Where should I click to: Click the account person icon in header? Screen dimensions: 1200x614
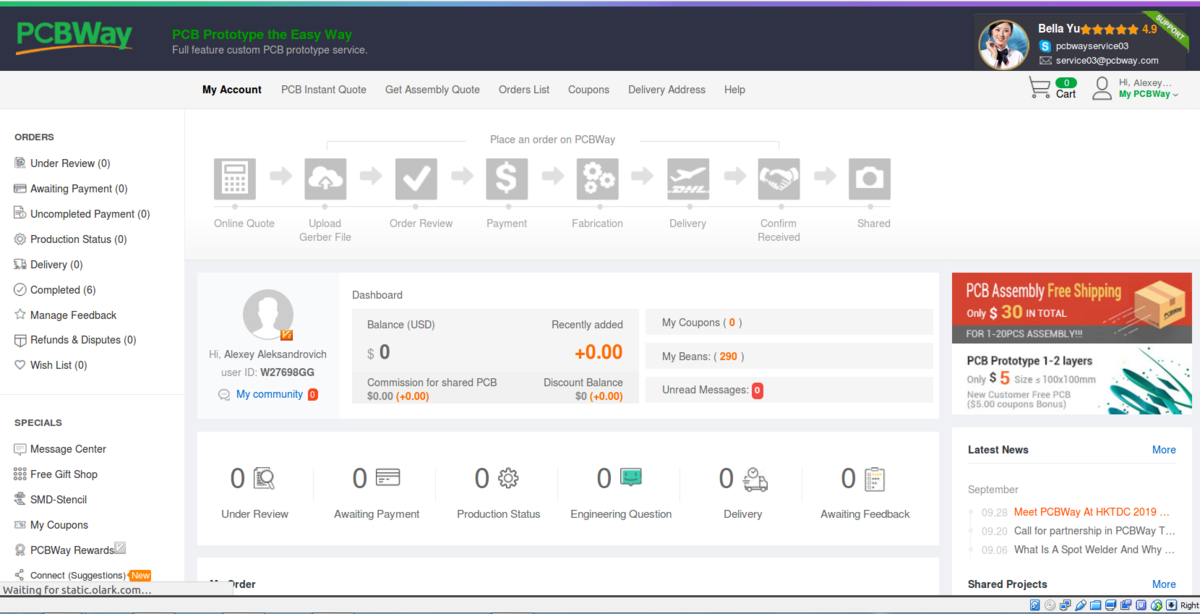coord(1102,89)
